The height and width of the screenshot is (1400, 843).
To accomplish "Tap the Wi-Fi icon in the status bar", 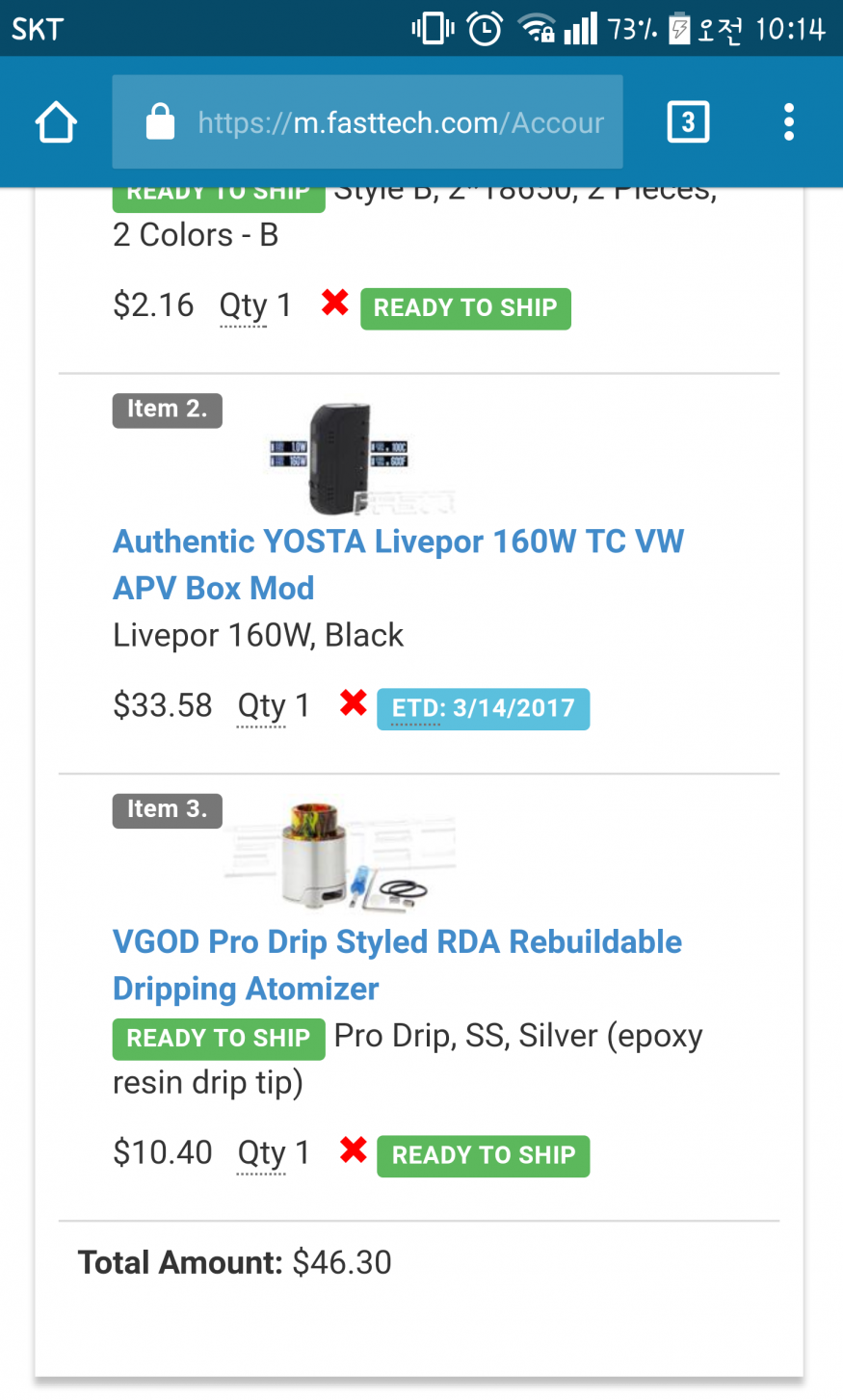I will [537, 29].
